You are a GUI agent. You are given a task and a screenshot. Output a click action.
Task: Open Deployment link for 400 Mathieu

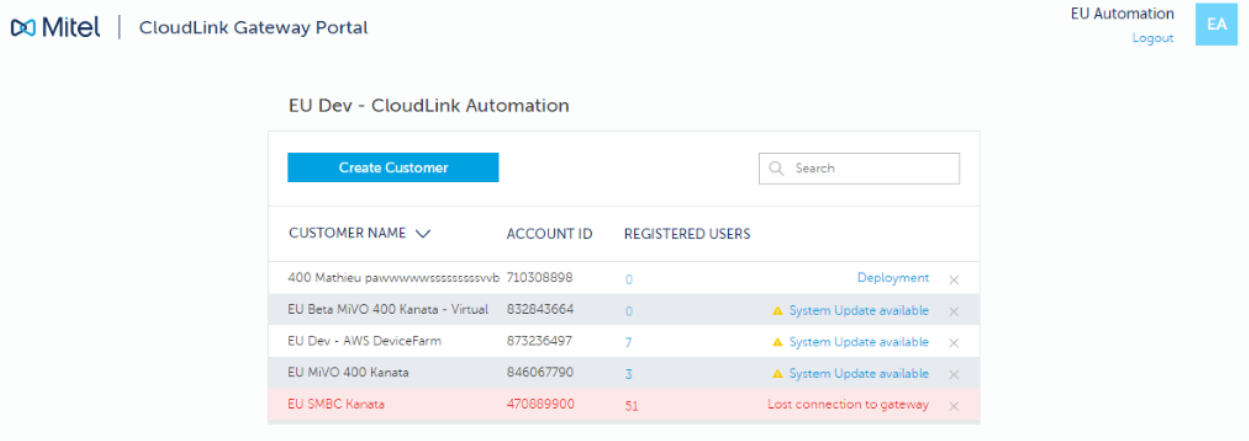892,278
